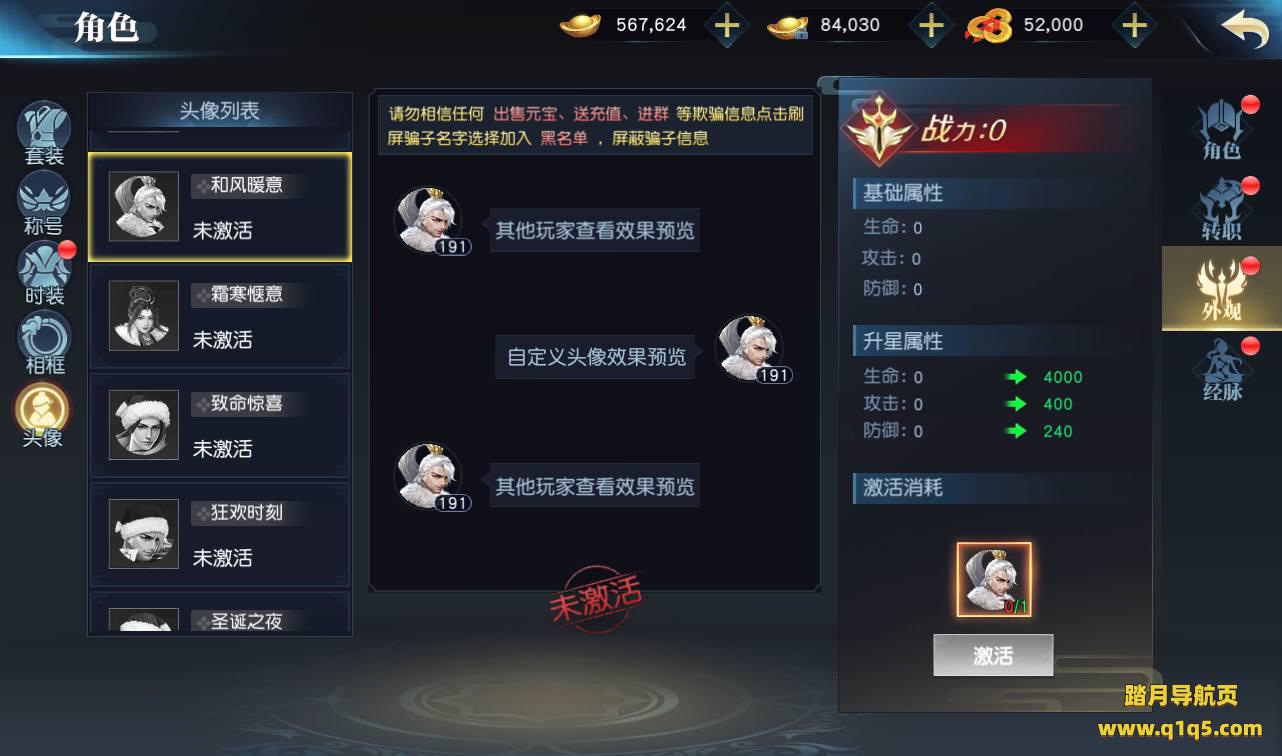Open the 称号 title icon

pos(44,203)
